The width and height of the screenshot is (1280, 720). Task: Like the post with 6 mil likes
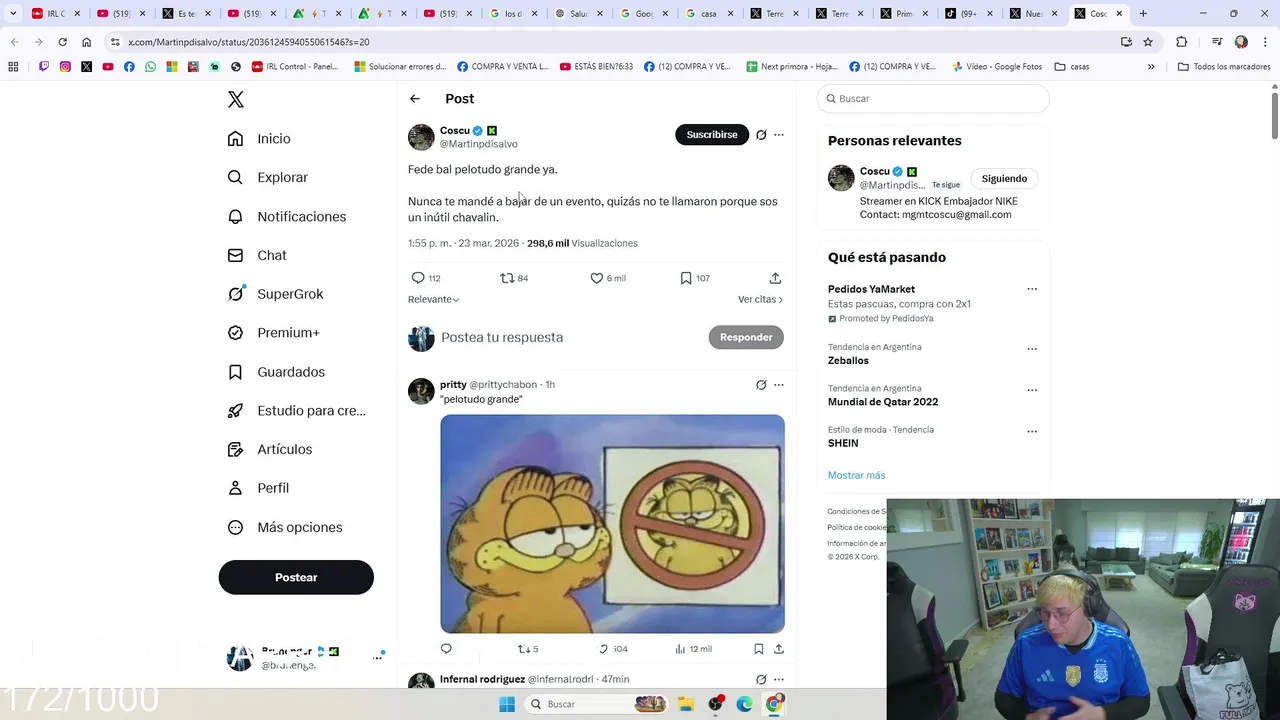pos(597,278)
